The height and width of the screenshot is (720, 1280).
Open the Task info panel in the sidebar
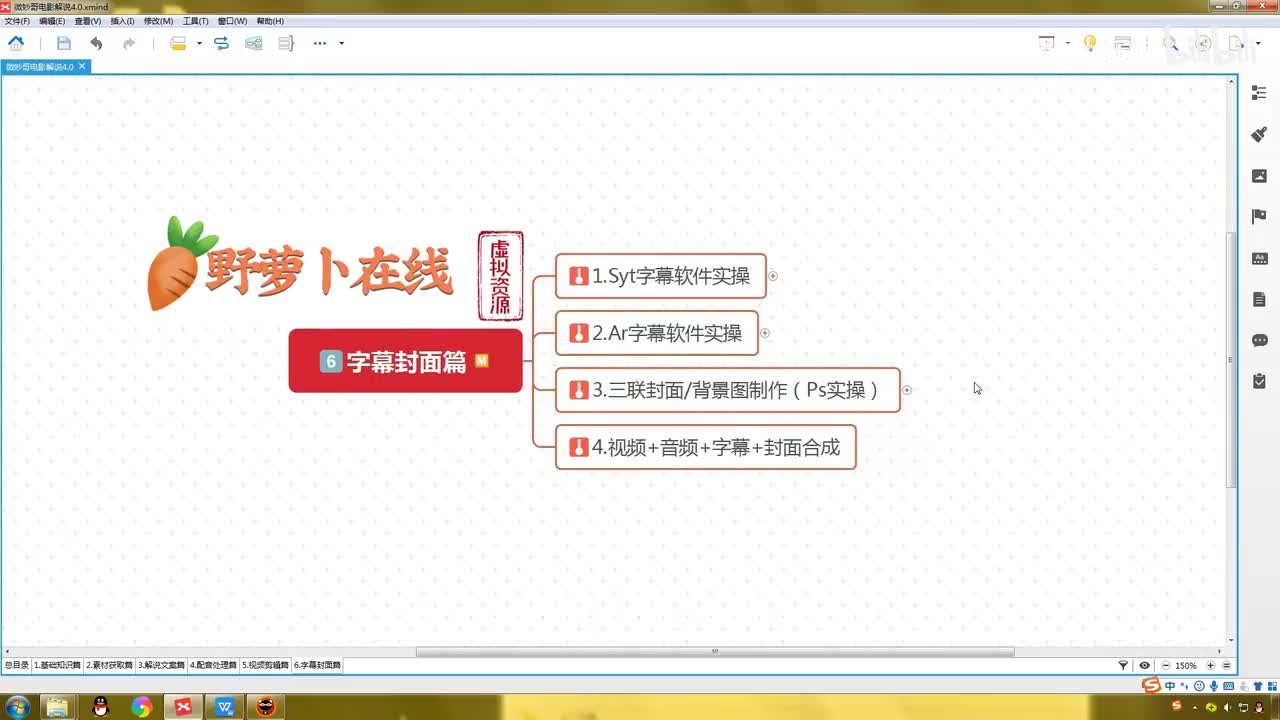pos(1259,381)
